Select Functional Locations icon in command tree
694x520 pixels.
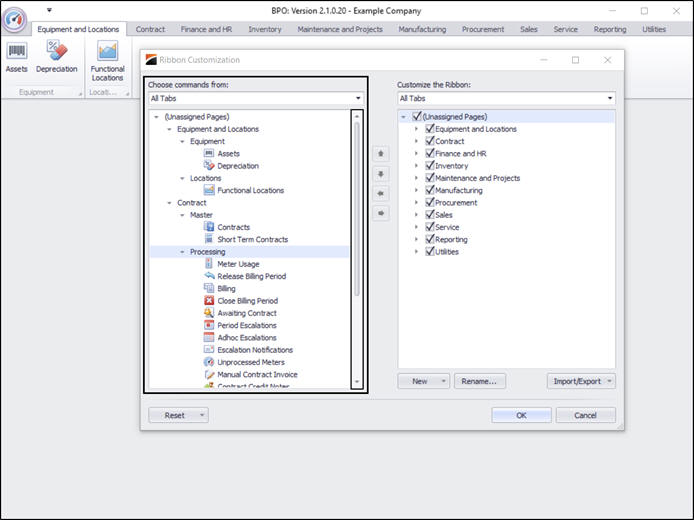pos(209,190)
